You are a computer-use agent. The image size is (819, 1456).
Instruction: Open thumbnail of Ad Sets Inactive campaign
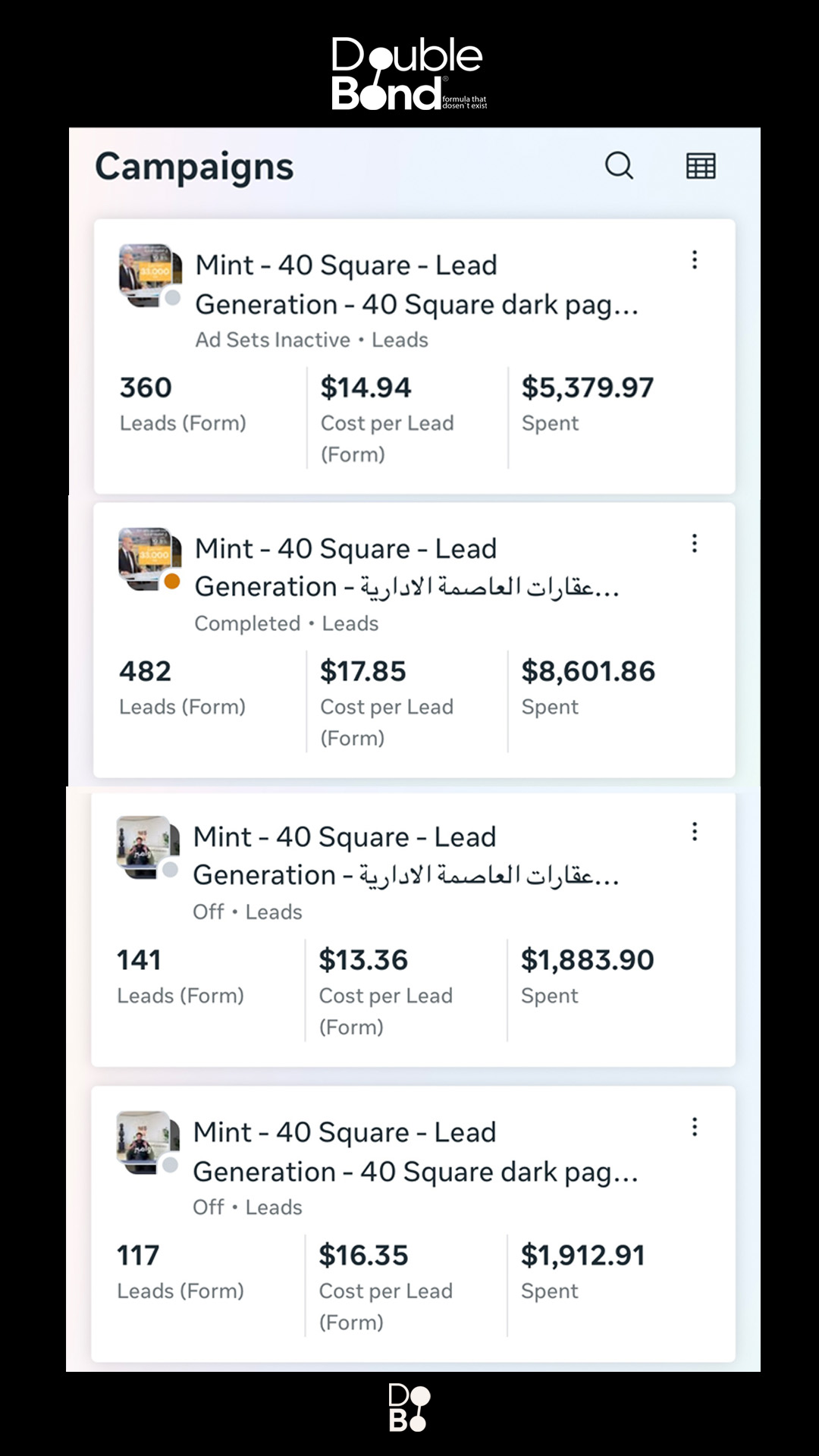tap(149, 275)
